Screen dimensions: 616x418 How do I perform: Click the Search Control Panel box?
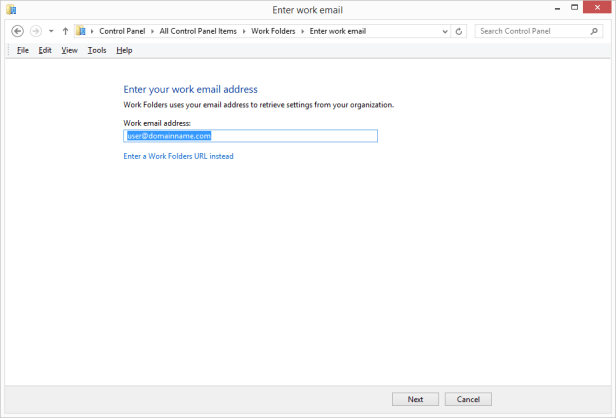[x=530, y=31]
